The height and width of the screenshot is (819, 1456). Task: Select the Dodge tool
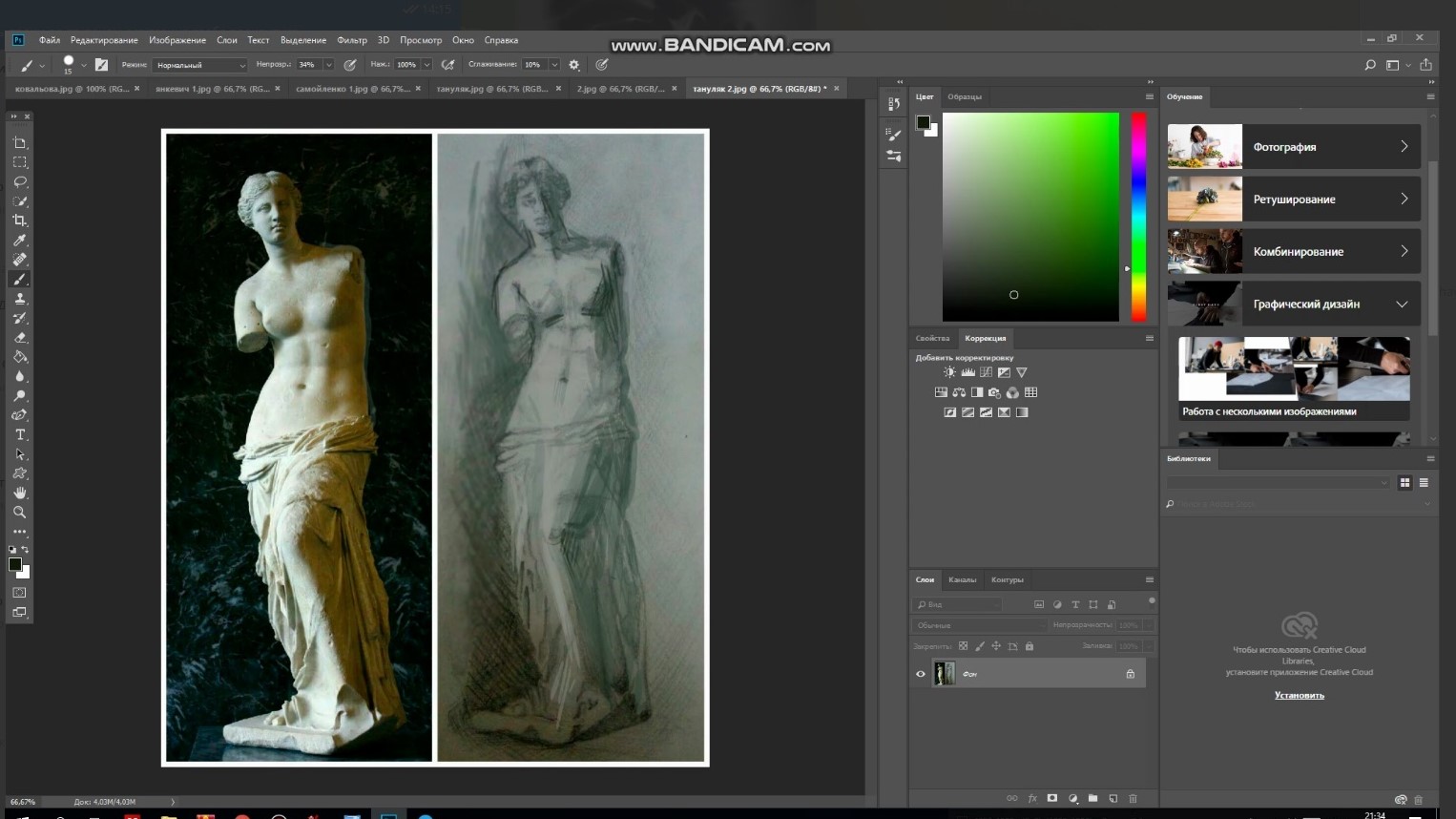tap(19, 396)
